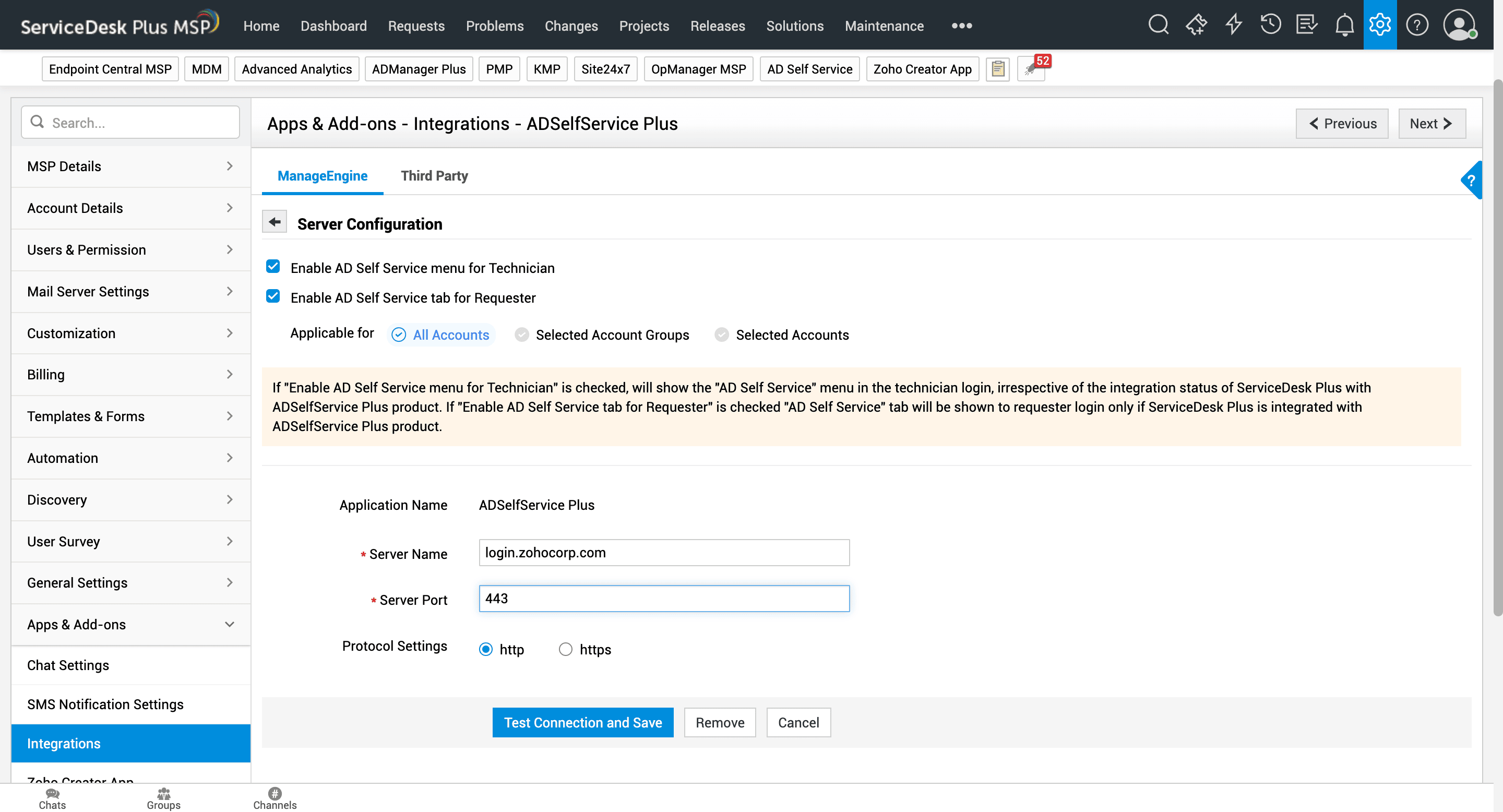Collapse the Apps & Add-ons sidebar section

130,624
